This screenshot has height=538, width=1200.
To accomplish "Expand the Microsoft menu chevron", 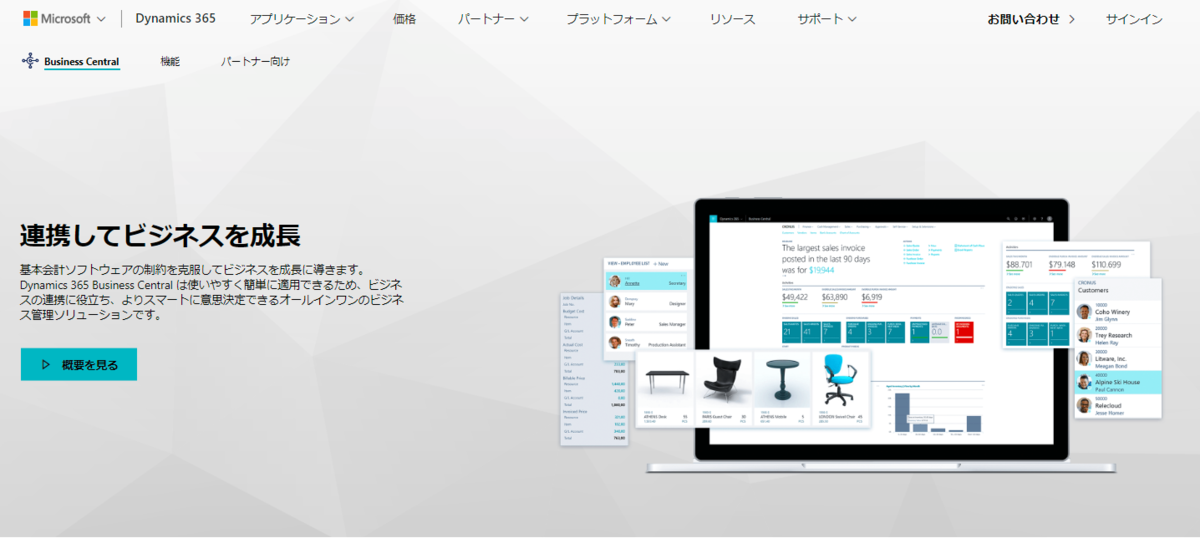I will (x=102, y=19).
